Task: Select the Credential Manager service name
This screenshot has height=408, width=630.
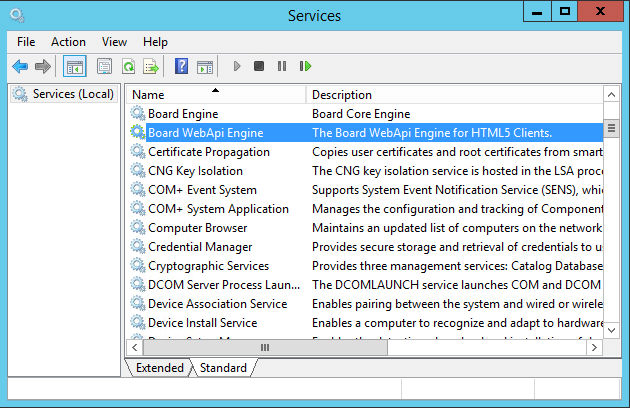Action: 200,247
